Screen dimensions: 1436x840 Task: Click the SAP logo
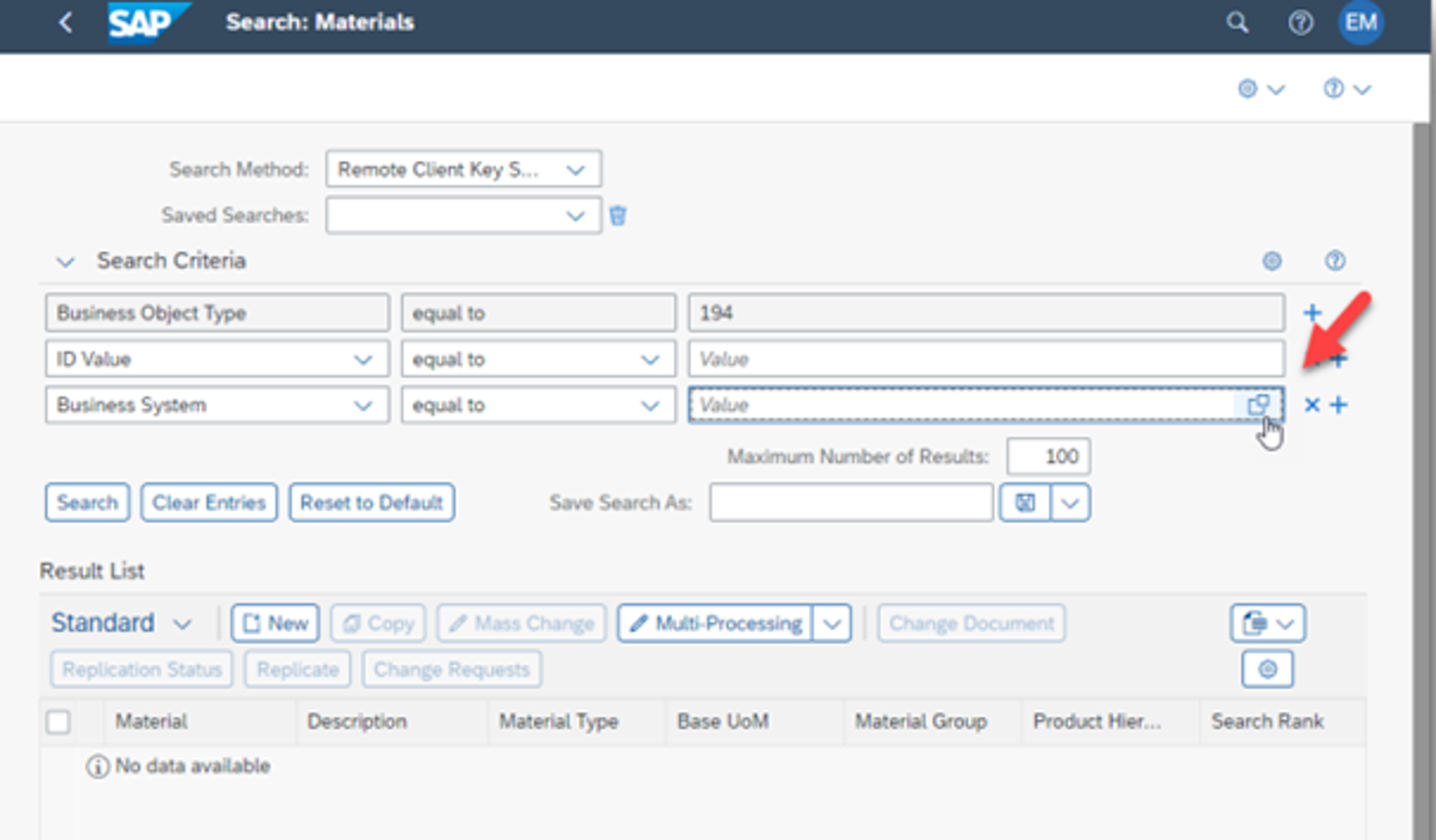pos(149,22)
